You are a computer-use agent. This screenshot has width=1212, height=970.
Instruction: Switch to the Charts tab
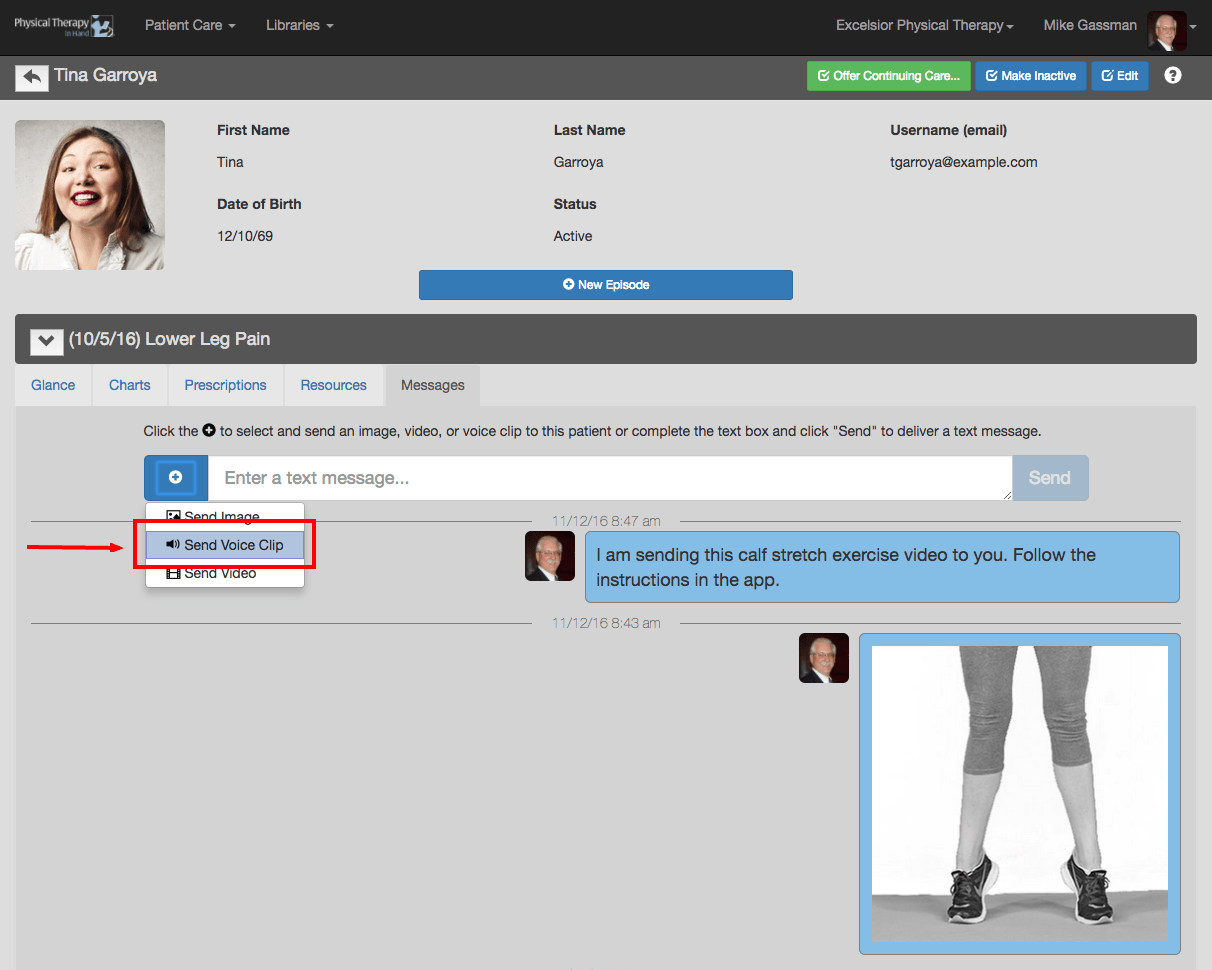(x=130, y=385)
